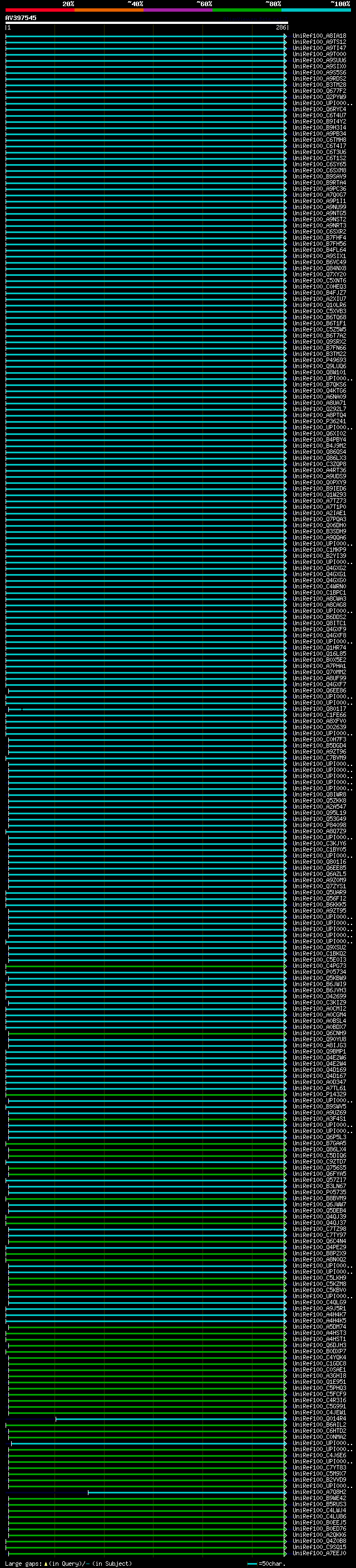Select hit label UniRef100_C6T1S2
Screen dimensions: 356x1568
tap(319, 159)
